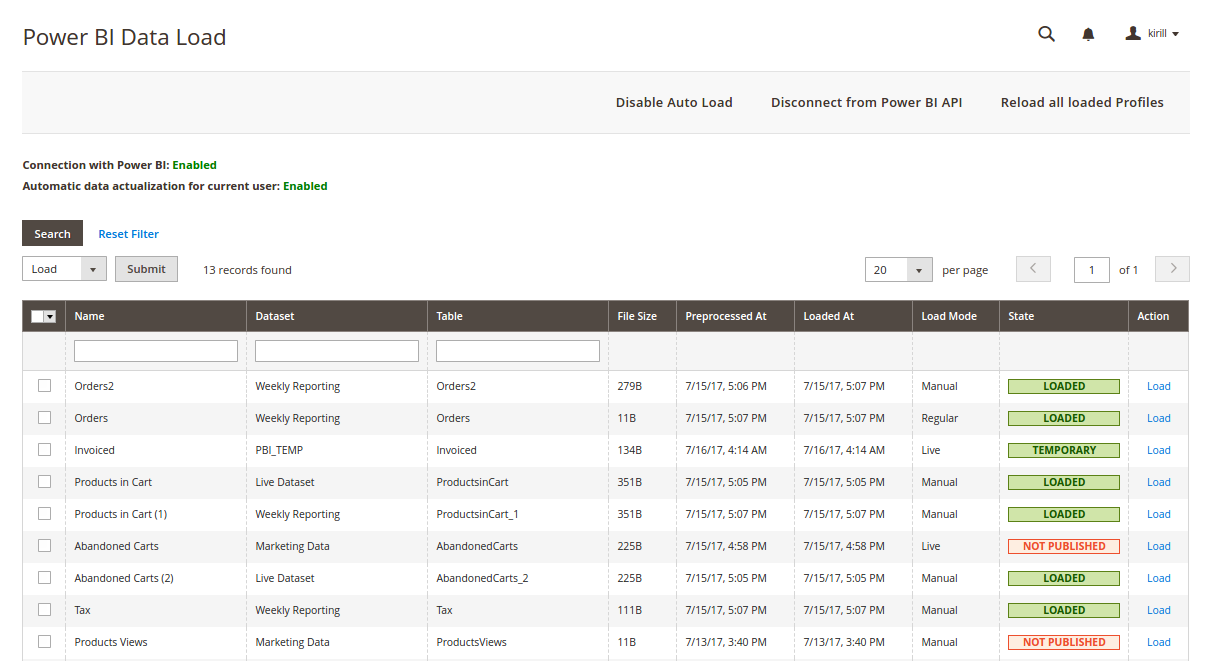This screenshot has width=1207, height=661.
Task: Check the Products in Cart (1) row
Action: [x=44, y=514]
